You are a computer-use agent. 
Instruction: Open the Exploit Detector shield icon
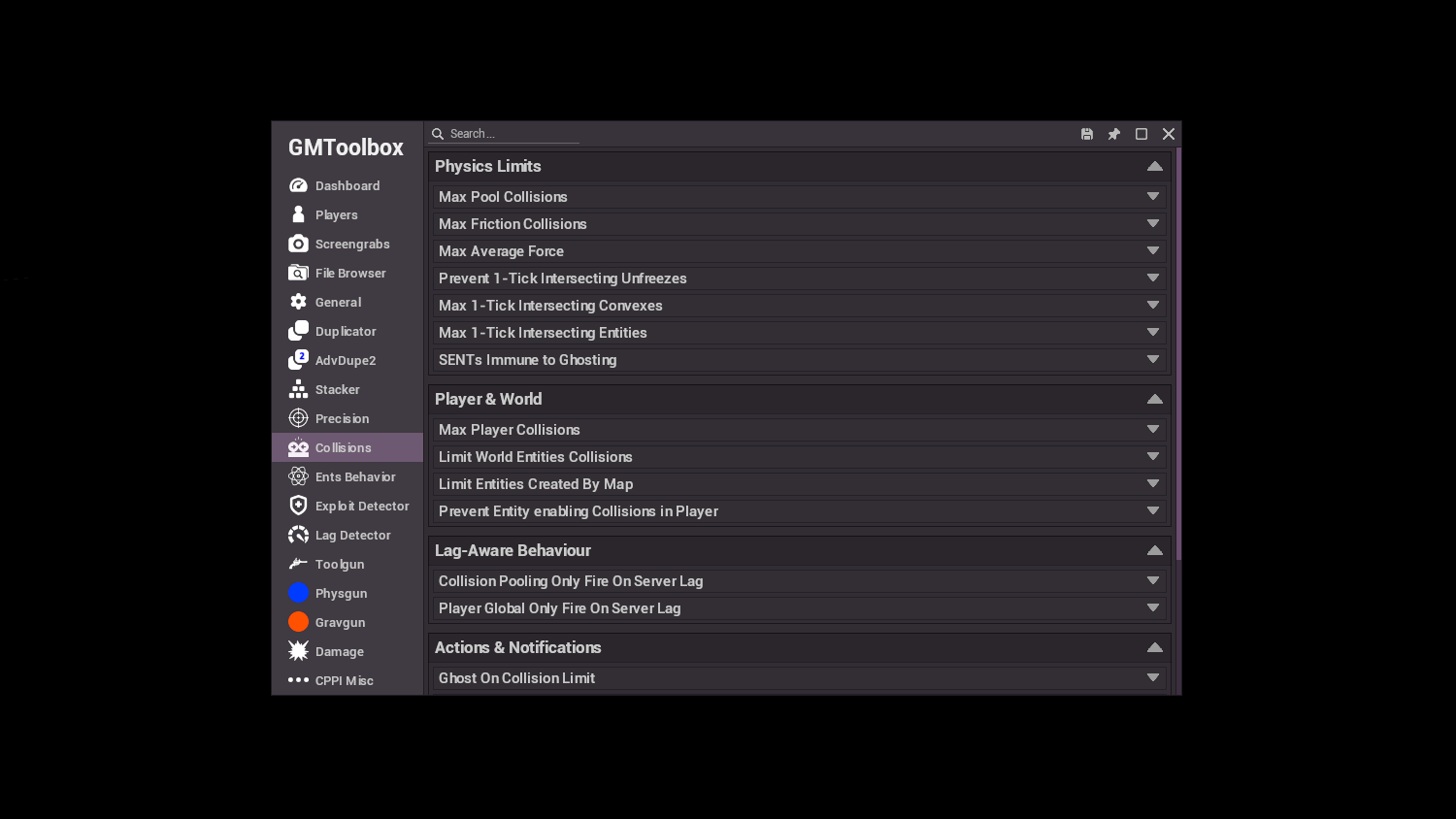tap(298, 506)
